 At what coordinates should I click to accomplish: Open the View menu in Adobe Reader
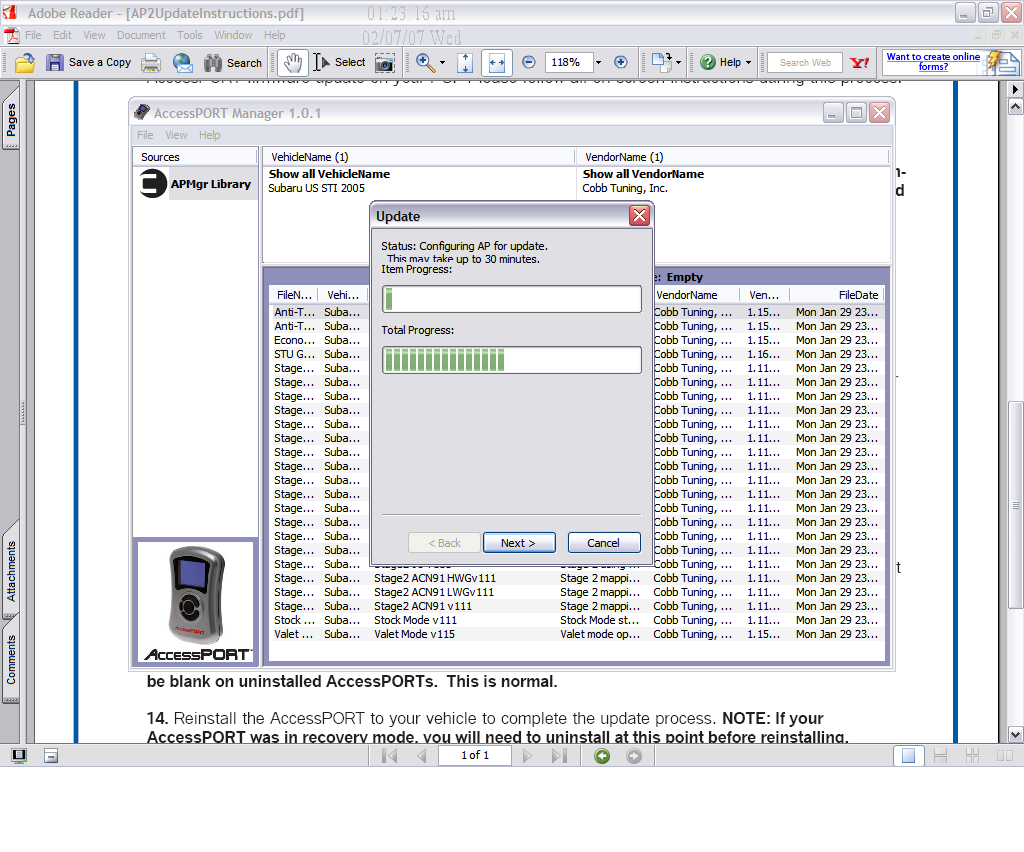[94, 35]
